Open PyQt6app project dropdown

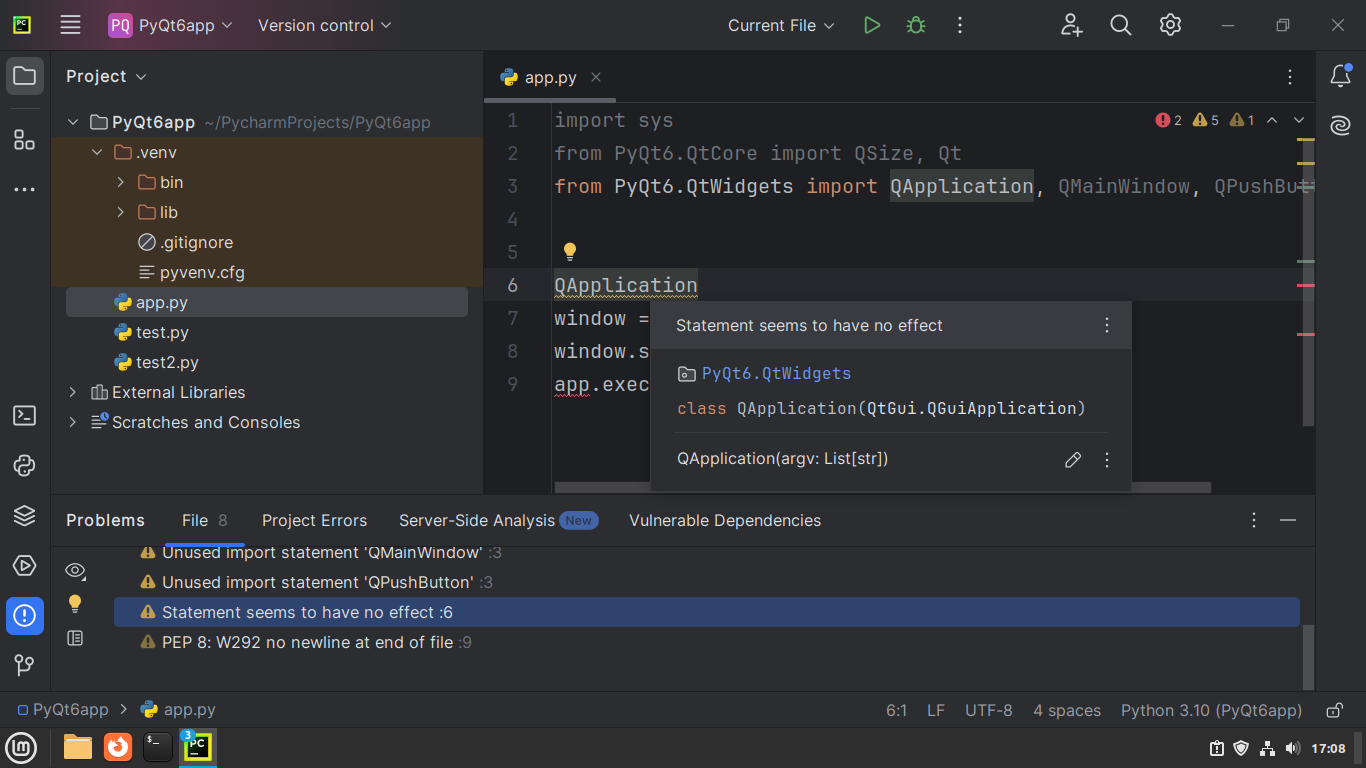170,25
